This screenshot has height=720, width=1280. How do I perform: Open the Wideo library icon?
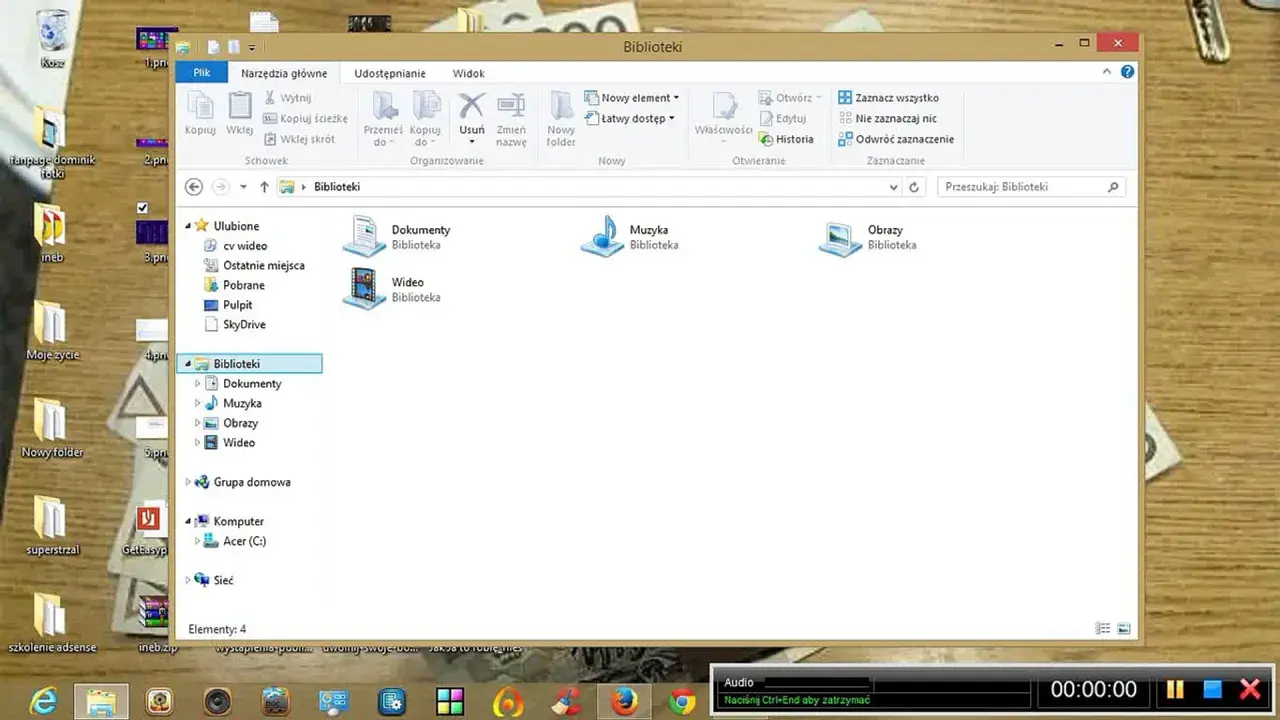click(363, 288)
